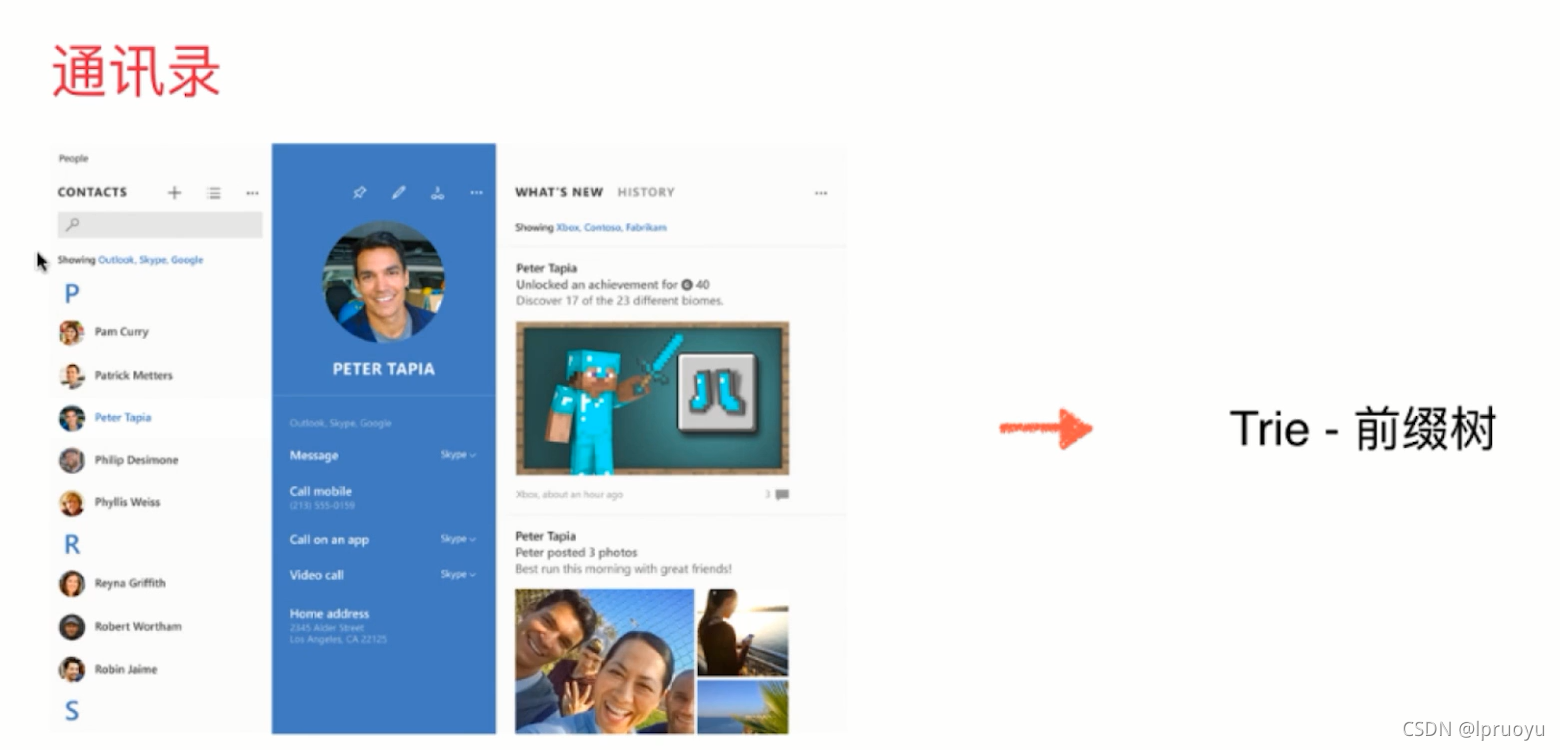The height and width of the screenshot is (750, 1560).
Task: Click 'Peter posted 3 photos' text
Action: click(x=576, y=552)
